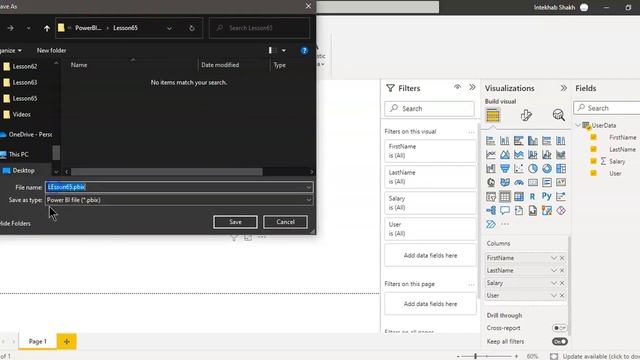640x360 pixels.
Task: Go up one folder level in Save As
Action: (47, 28)
